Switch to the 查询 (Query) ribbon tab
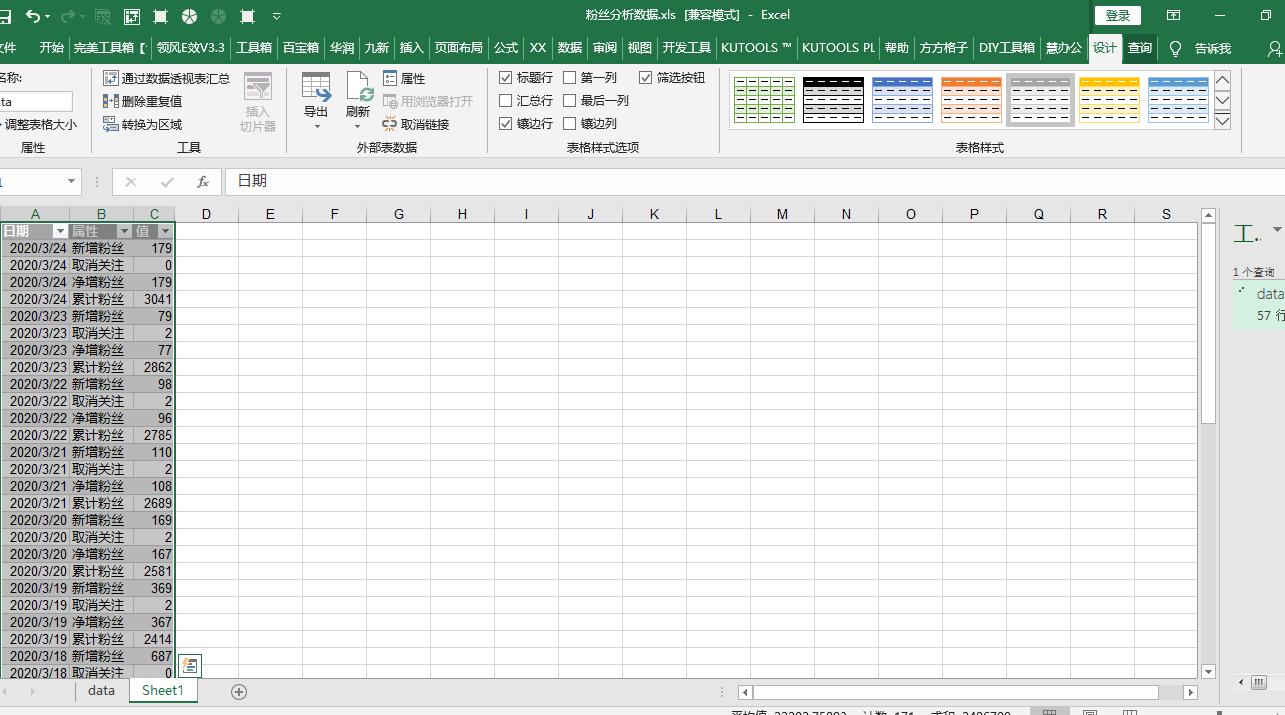Viewport: 1285px width, 715px height. coord(1140,48)
